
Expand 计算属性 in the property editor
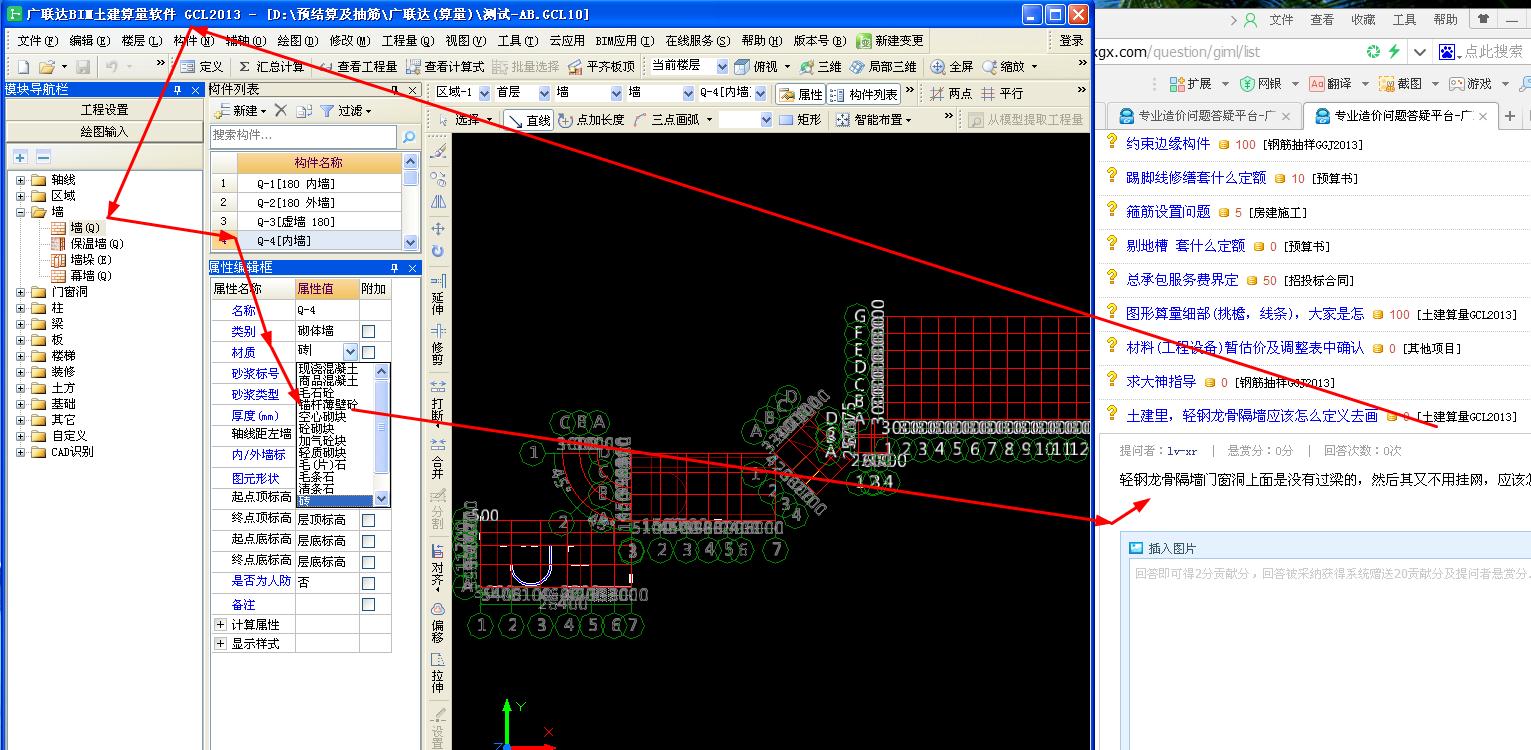(x=220, y=624)
